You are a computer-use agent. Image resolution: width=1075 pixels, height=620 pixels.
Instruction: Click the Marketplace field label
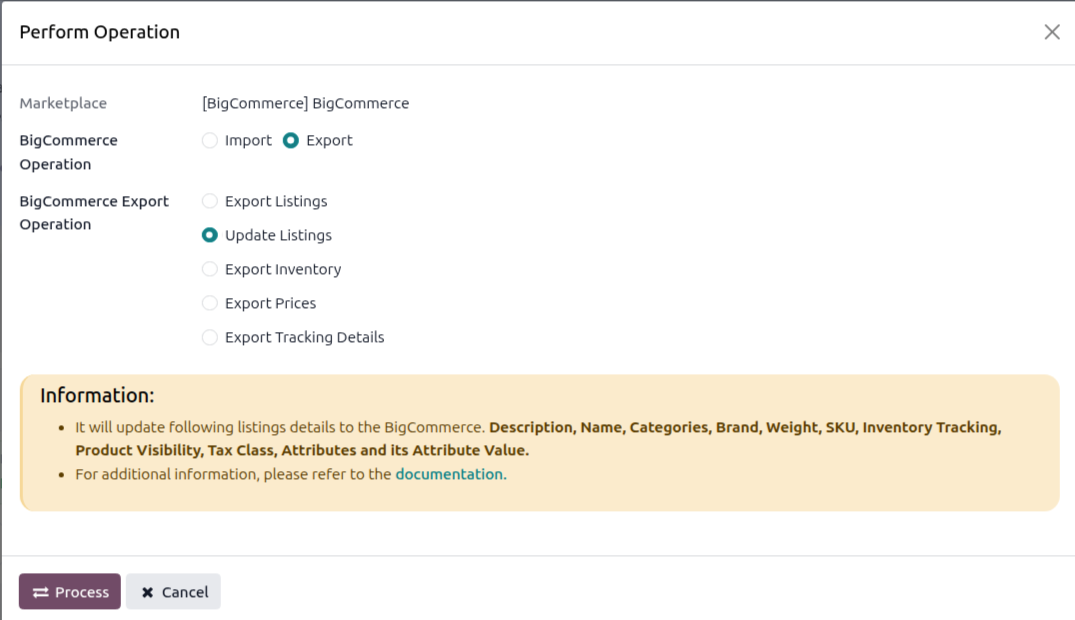pyautogui.click(x=63, y=104)
